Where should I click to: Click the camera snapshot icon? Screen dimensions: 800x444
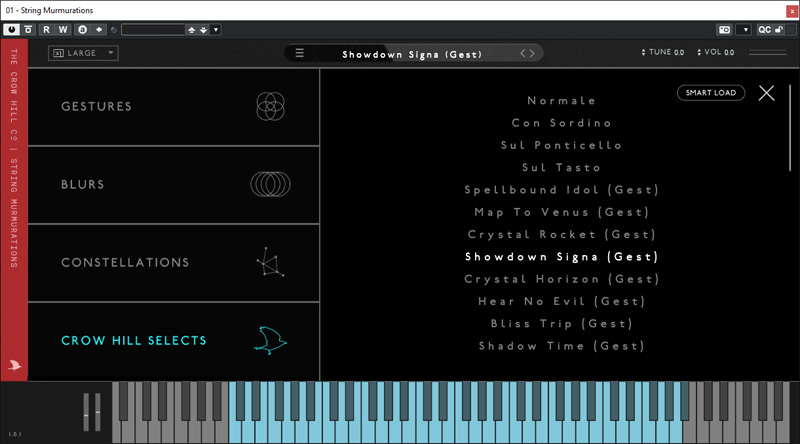(x=724, y=29)
